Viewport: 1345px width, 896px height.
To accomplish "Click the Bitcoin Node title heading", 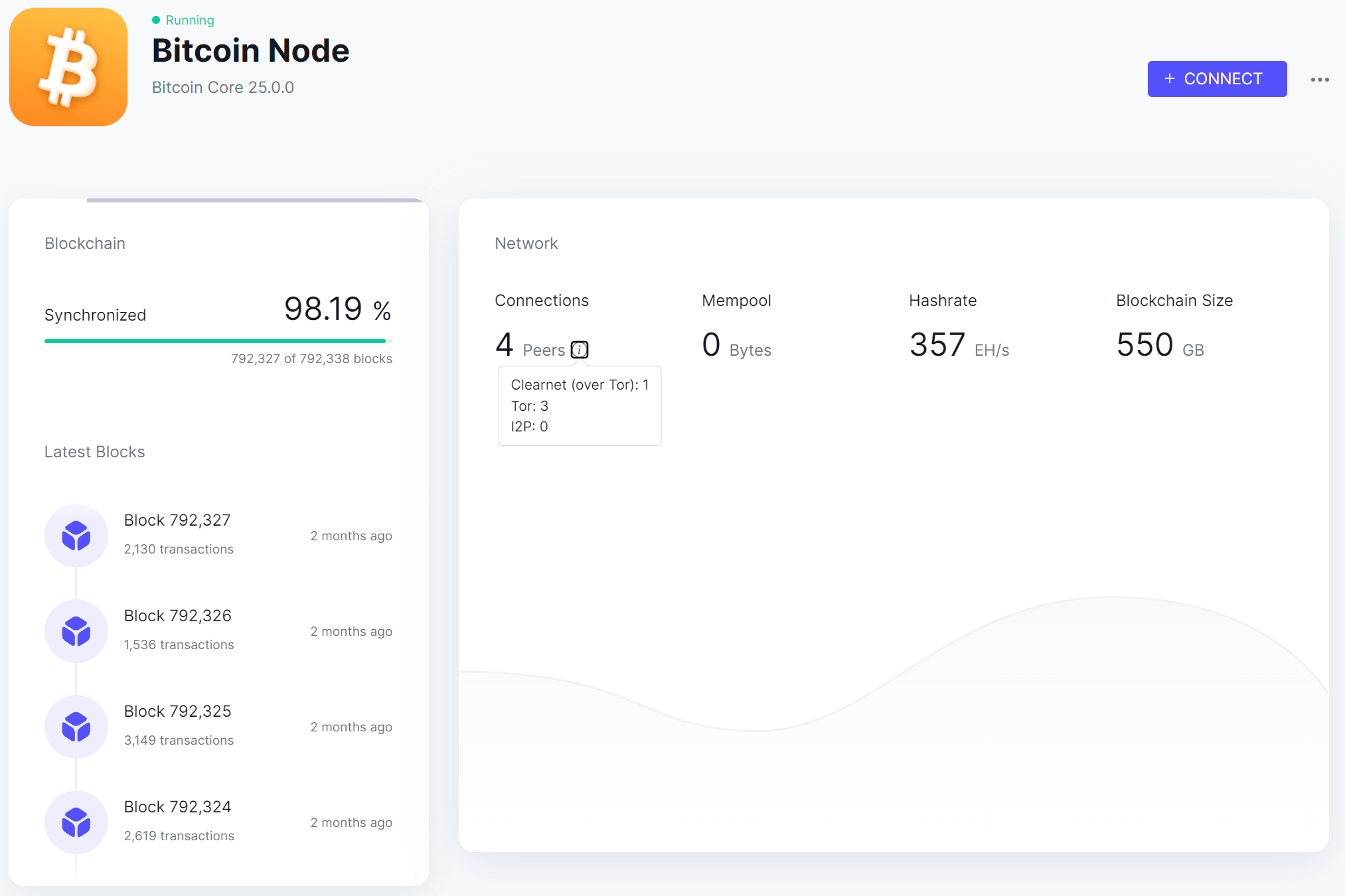I will point(250,51).
